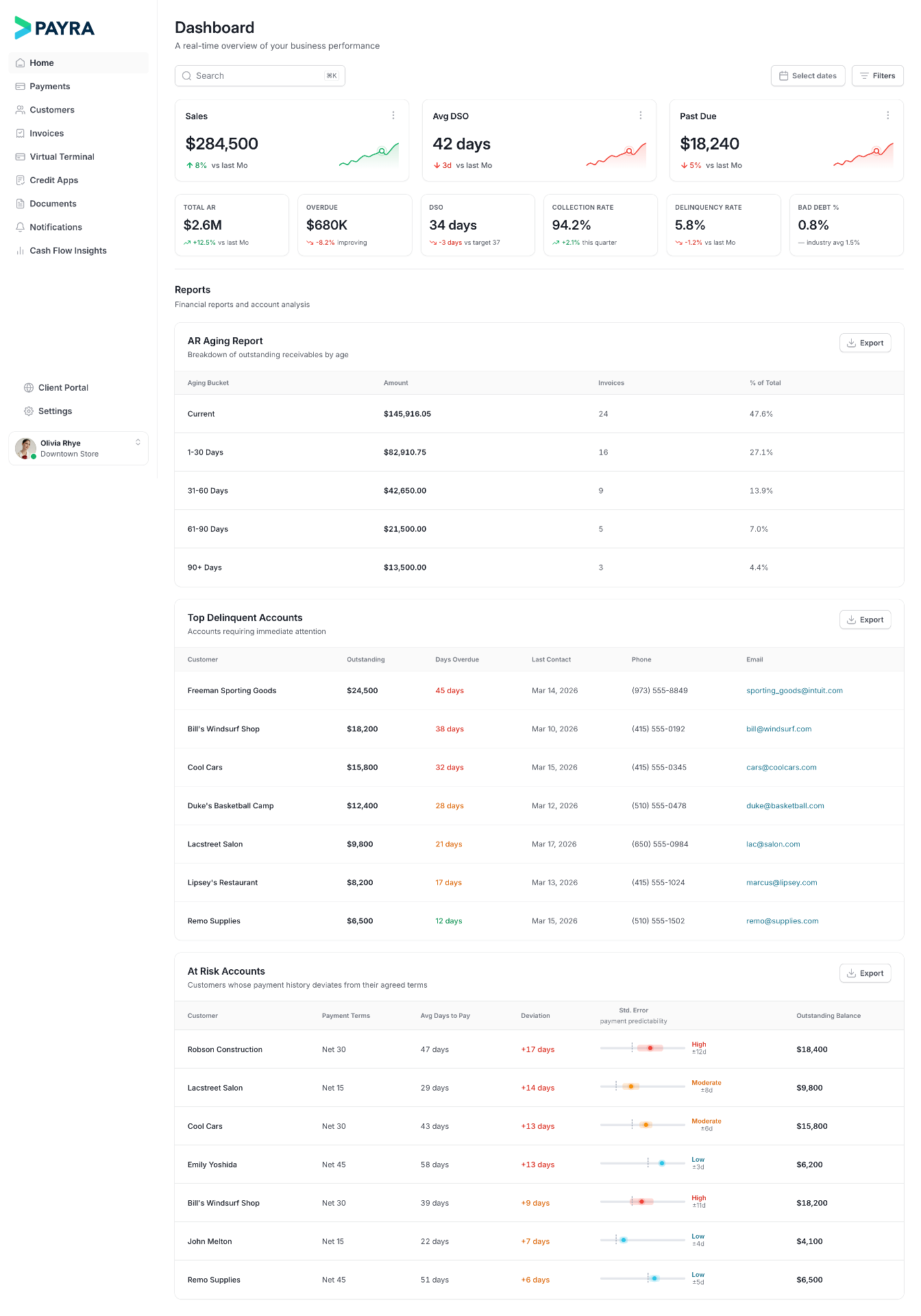The image size is (921, 1316).
Task: Click the Virtual Terminal icon in sidebar
Action: click(x=21, y=157)
